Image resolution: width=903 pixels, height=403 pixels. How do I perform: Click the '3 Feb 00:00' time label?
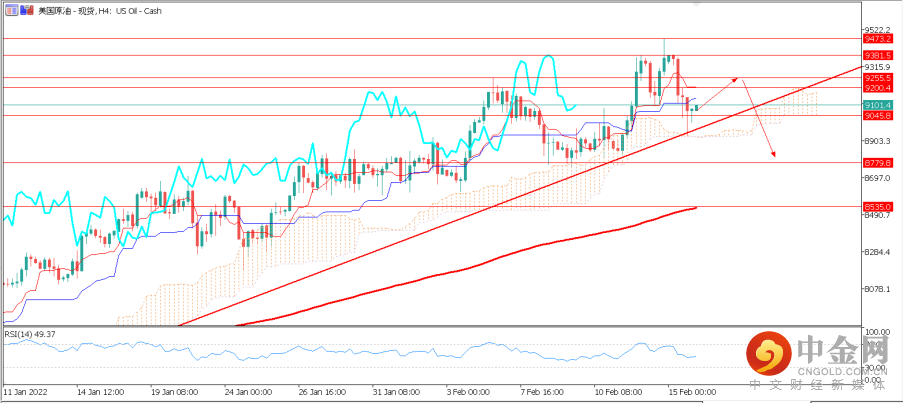pyautogui.click(x=469, y=392)
